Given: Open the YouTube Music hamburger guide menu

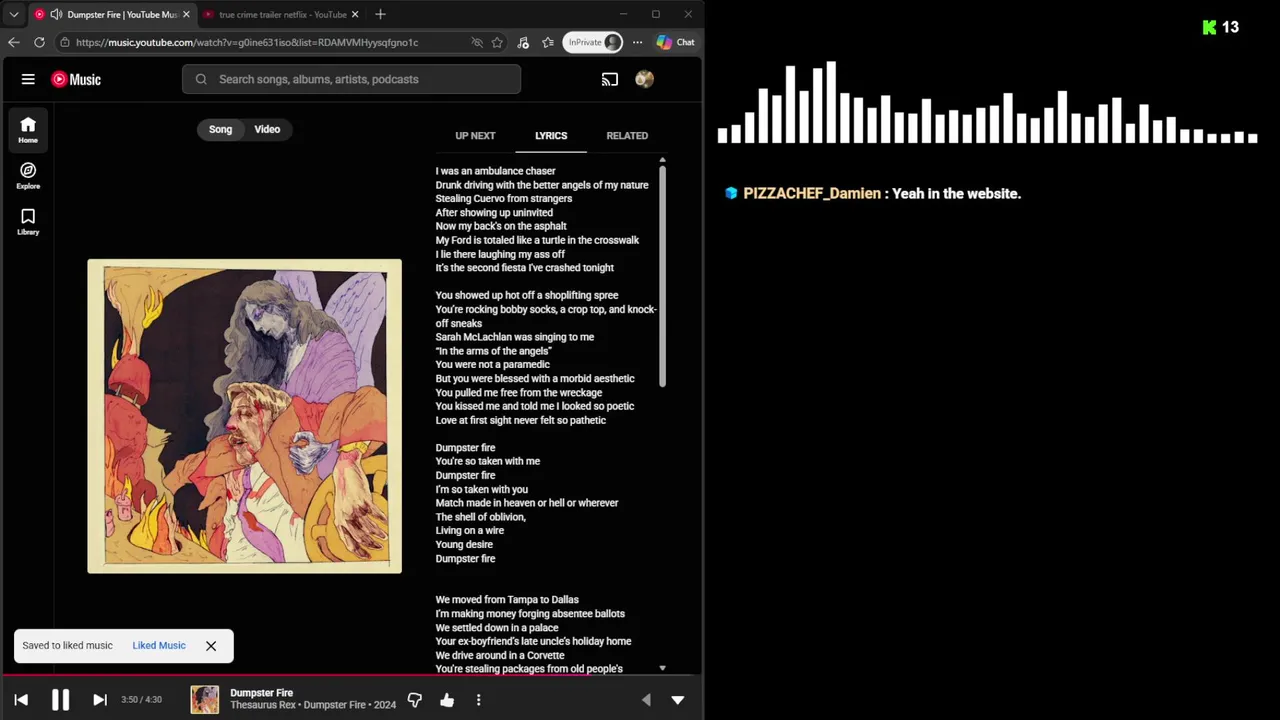Looking at the screenshot, I should [28, 79].
